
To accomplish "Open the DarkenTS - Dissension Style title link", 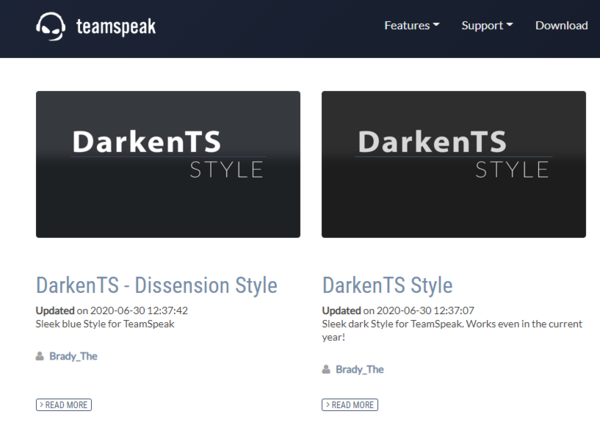I will [157, 286].
